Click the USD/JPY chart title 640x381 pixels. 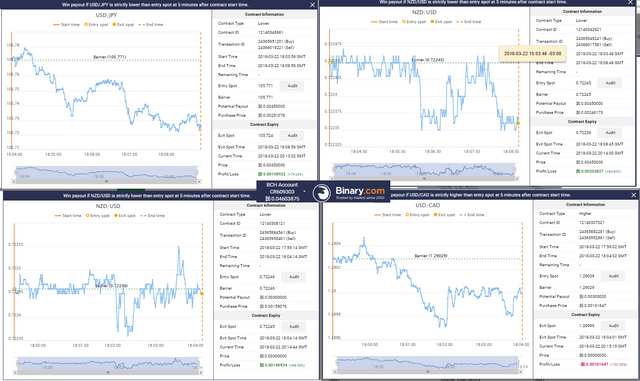pos(107,15)
